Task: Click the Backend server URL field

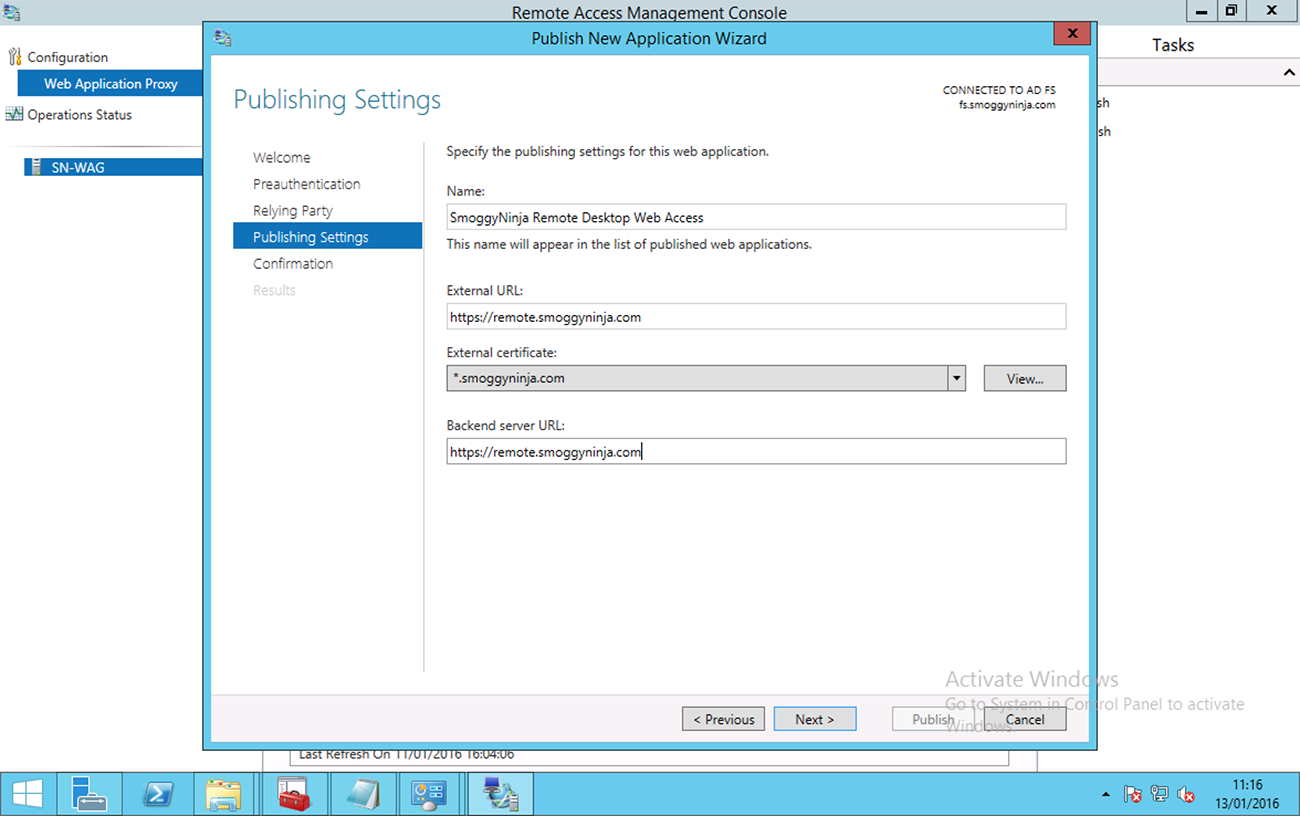Action: tap(756, 451)
